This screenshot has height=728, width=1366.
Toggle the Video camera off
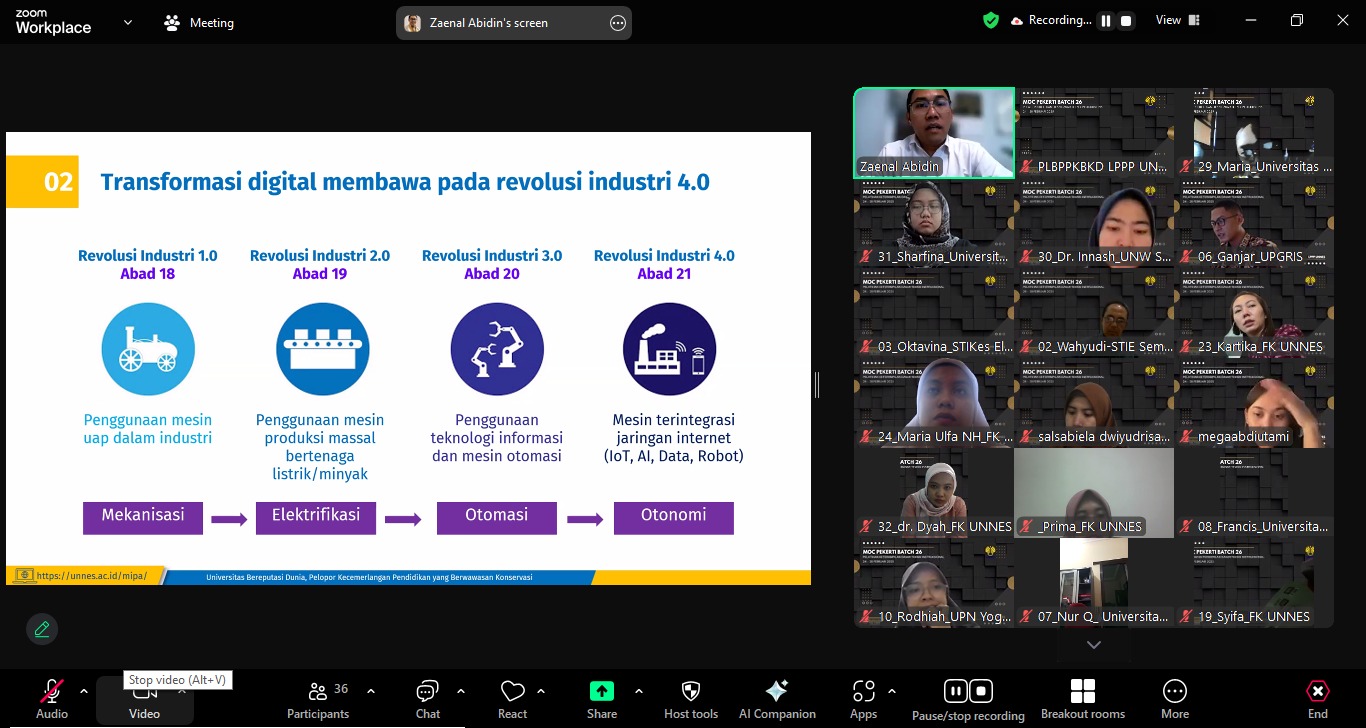(x=144, y=698)
